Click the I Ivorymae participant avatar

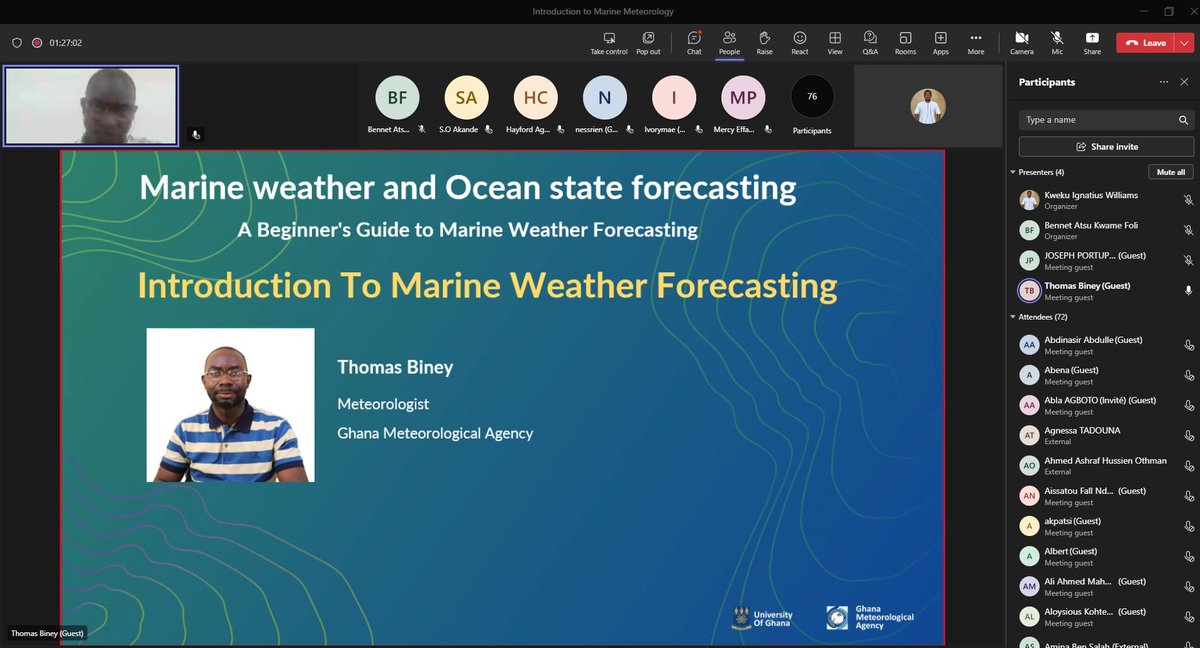coord(673,98)
